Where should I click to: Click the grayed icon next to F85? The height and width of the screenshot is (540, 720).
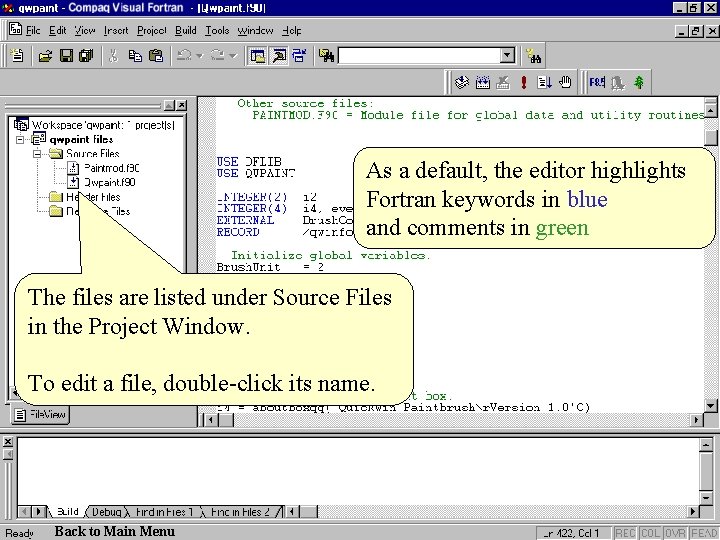click(x=618, y=83)
